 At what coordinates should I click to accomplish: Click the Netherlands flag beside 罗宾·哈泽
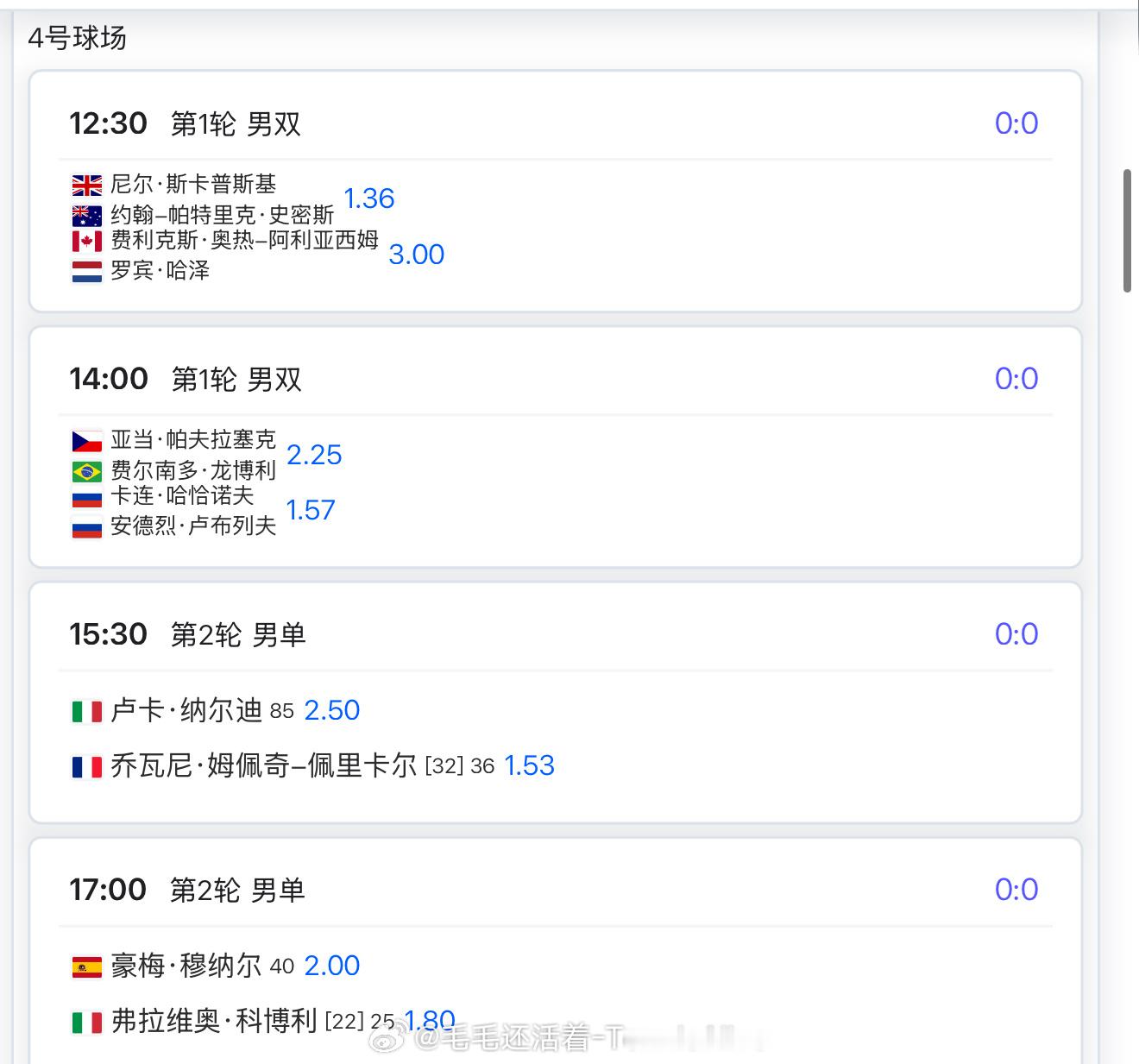tap(86, 271)
